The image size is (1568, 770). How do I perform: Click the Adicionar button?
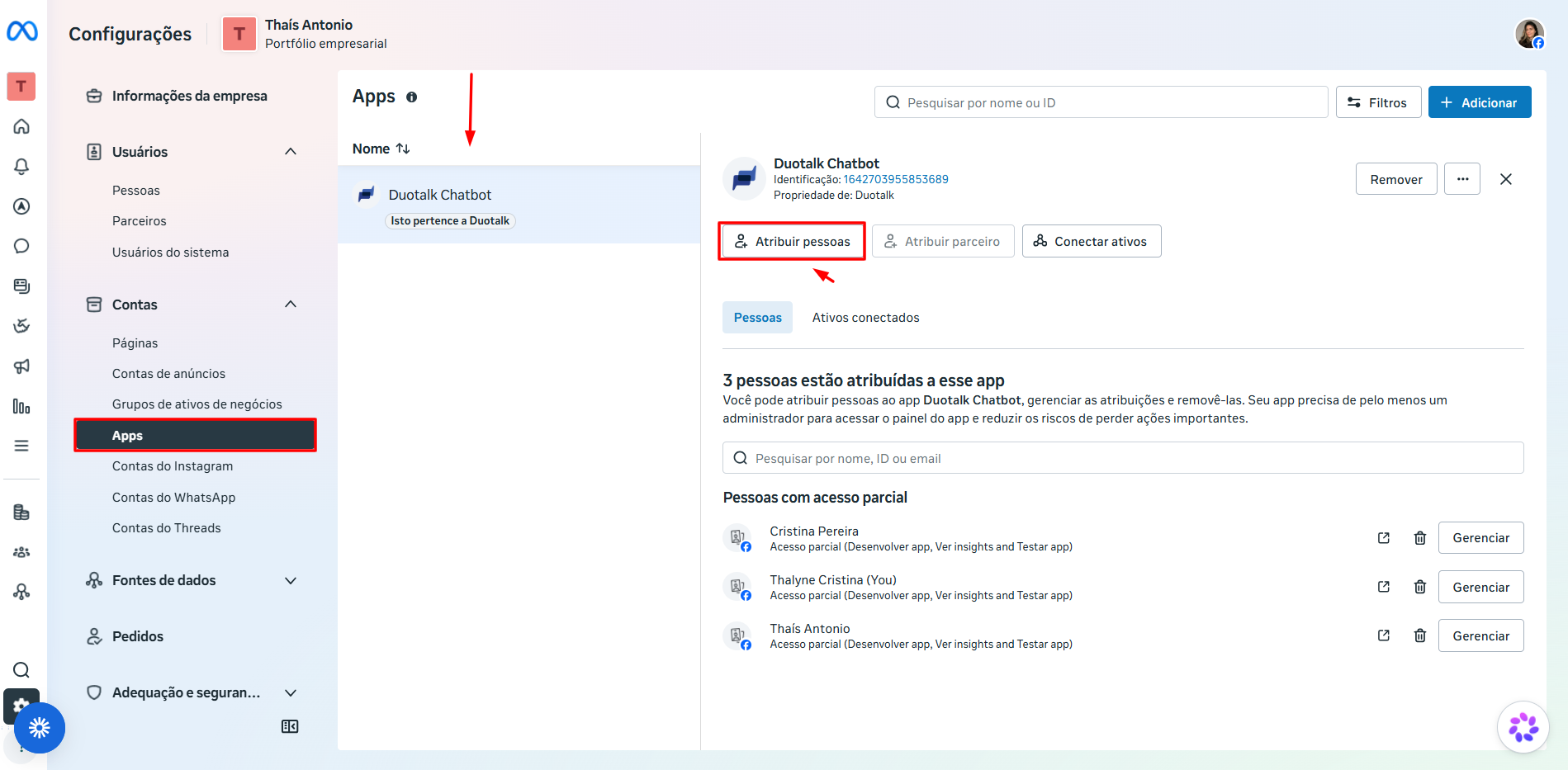[x=1480, y=102]
